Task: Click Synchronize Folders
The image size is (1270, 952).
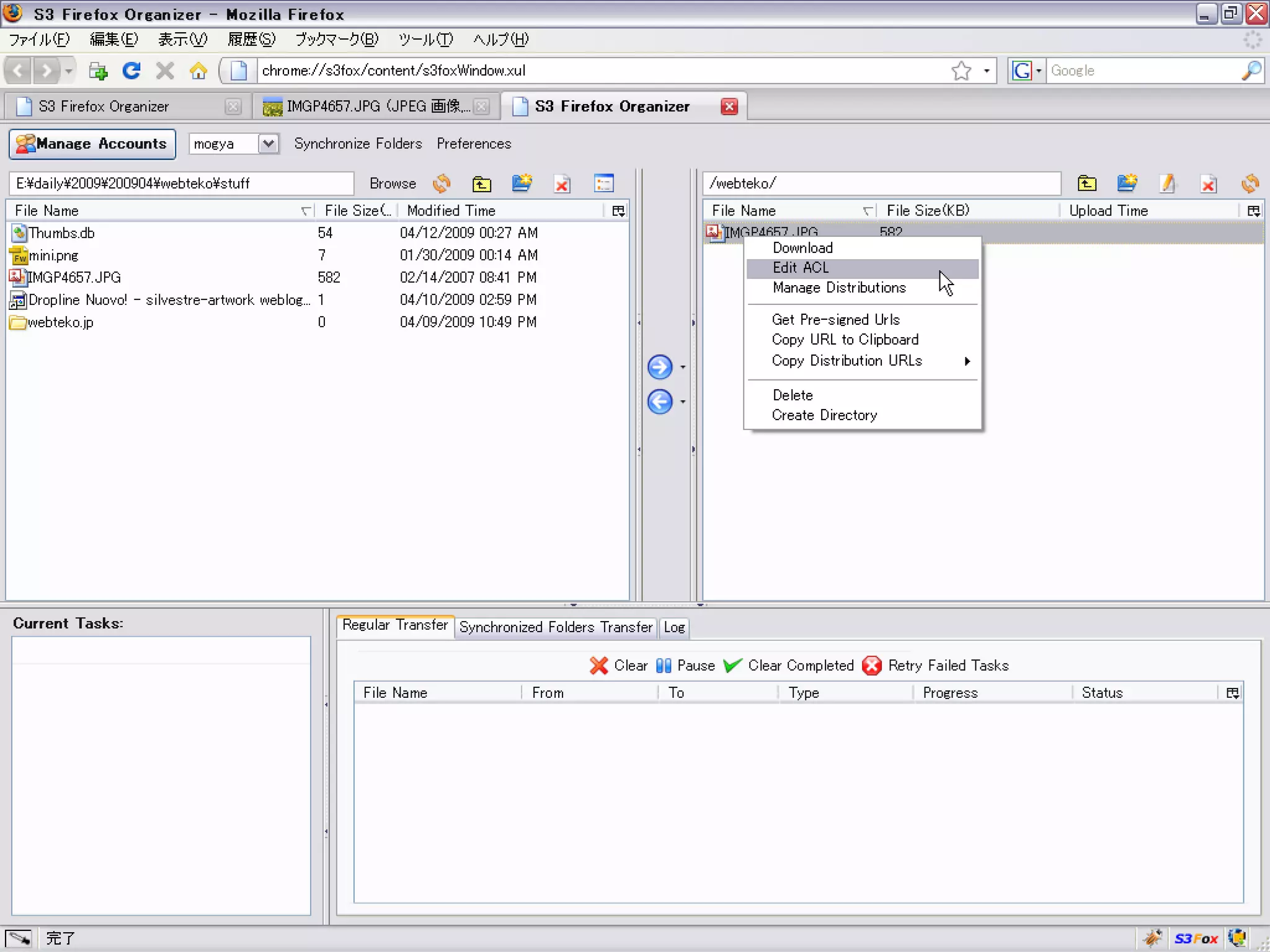Action: tap(358, 144)
